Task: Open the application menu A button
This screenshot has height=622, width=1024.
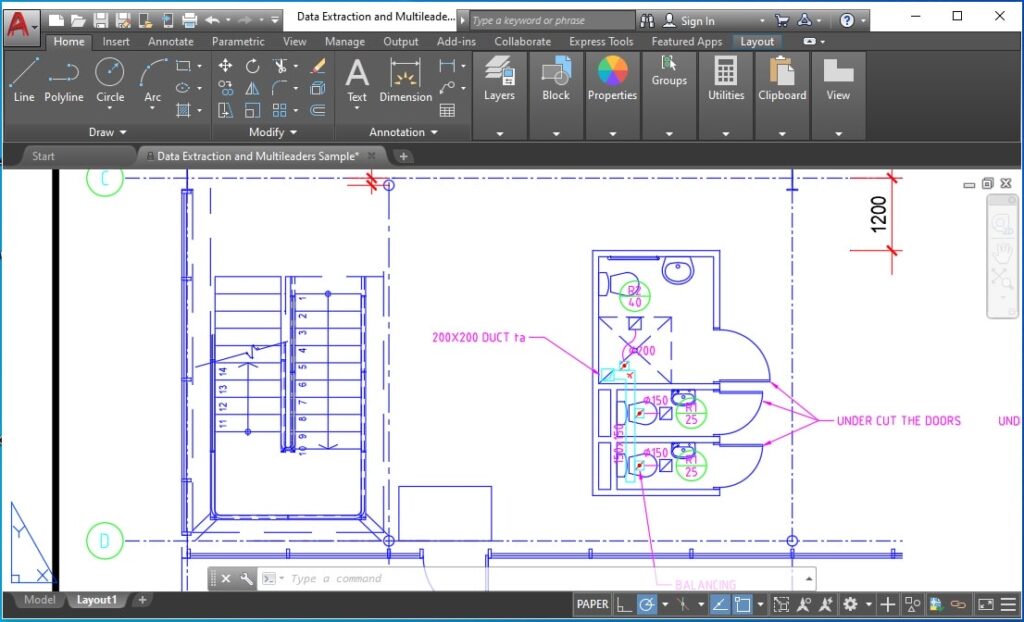Action: 22,26
